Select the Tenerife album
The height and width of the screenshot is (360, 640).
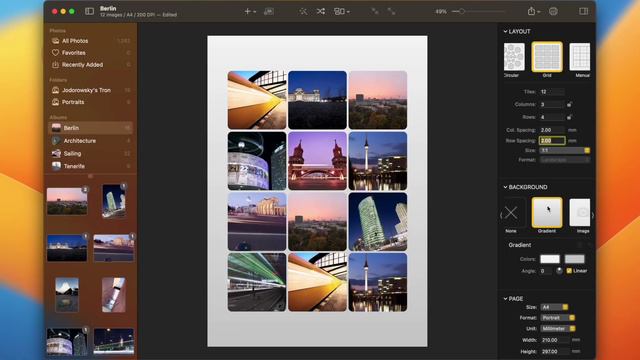coord(90,166)
